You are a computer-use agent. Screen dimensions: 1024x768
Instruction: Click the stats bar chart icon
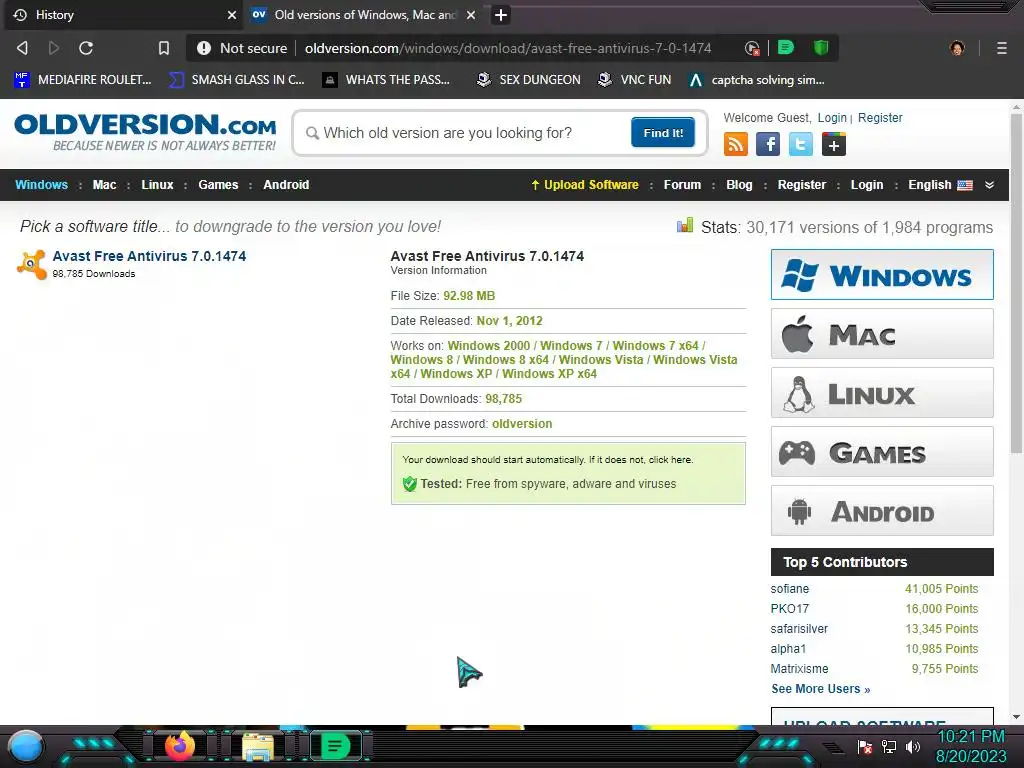click(684, 226)
